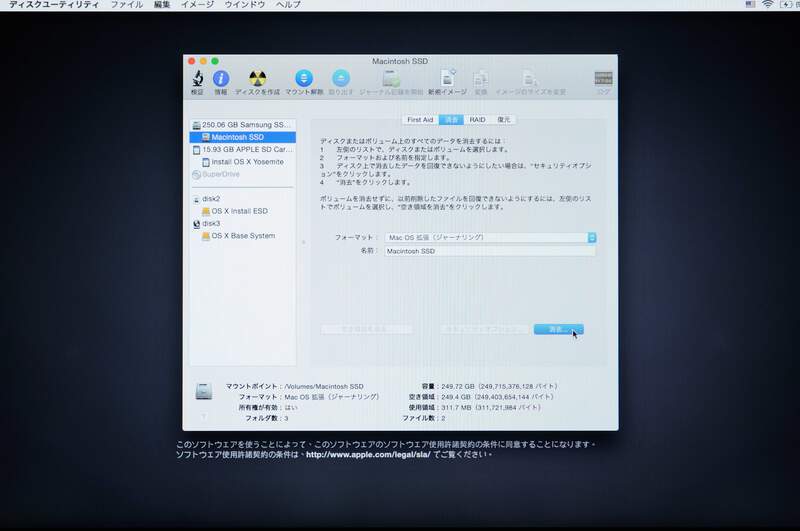Click the Unmount toolbar icon
Screen dimensions: 800x531
(304, 79)
